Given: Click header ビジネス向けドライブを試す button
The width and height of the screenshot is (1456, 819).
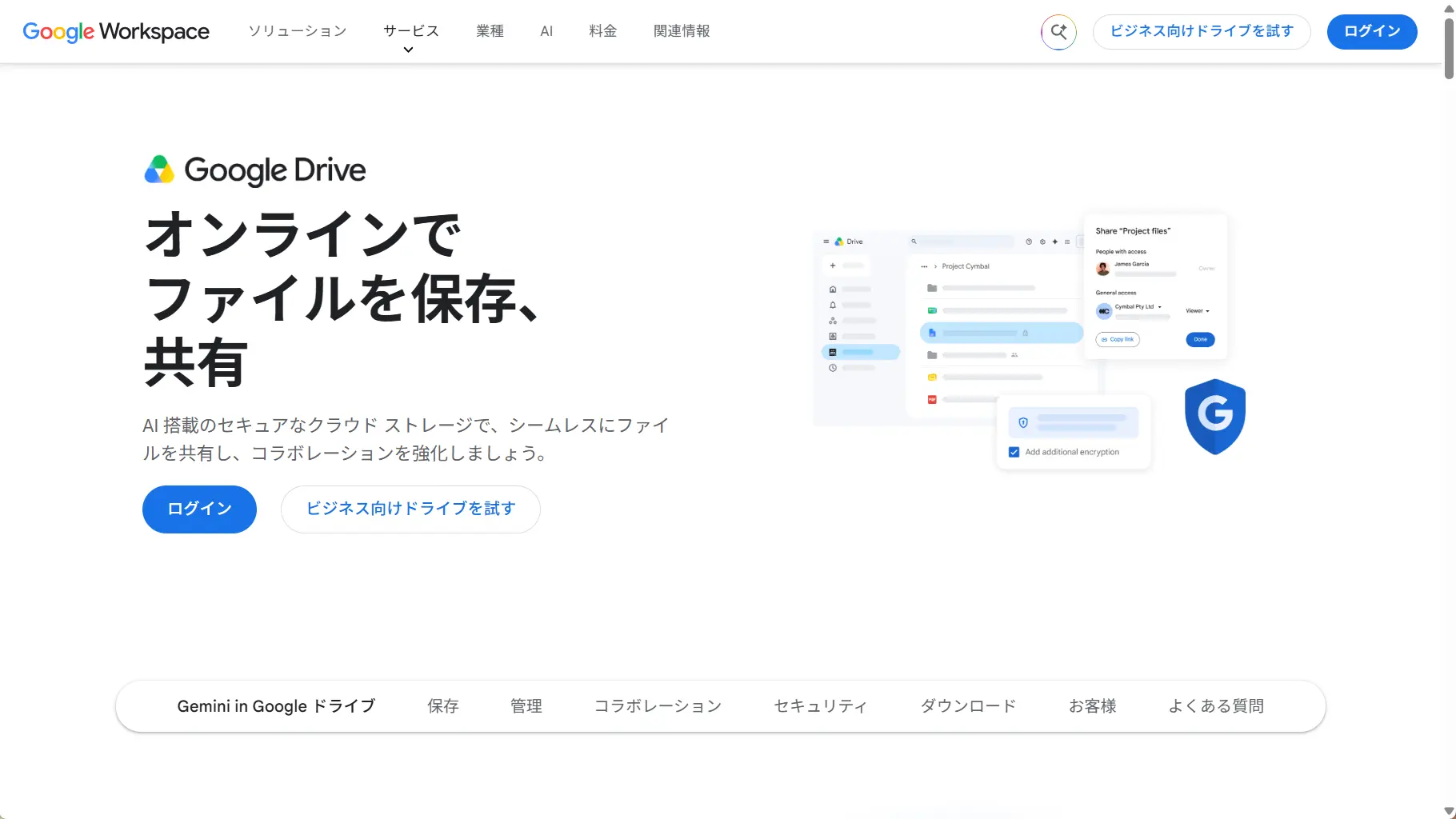Looking at the screenshot, I should (x=1202, y=32).
